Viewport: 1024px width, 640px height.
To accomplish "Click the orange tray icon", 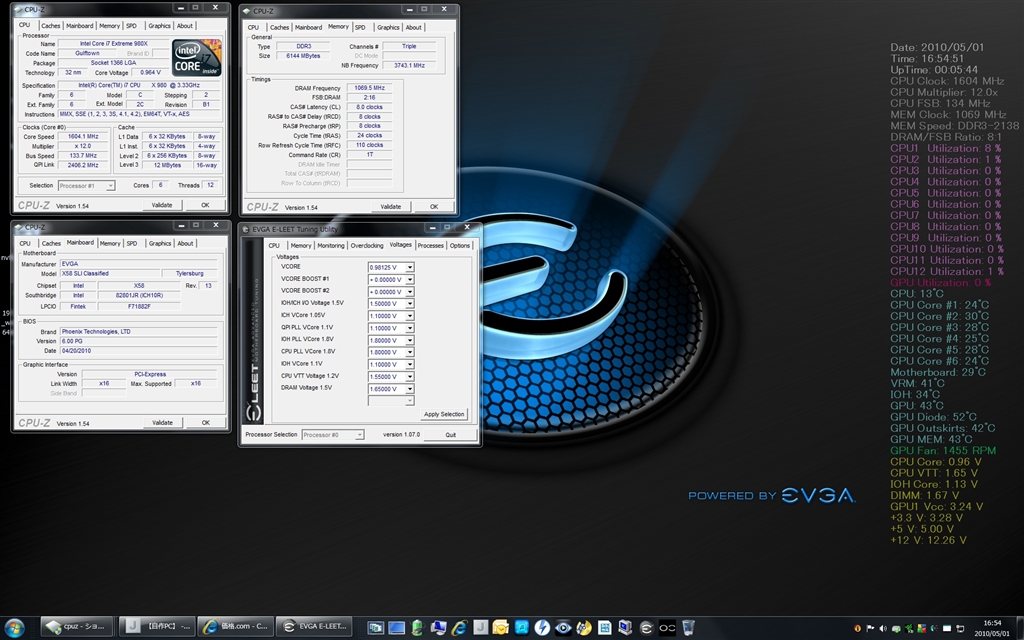I will tap(858, 629).
